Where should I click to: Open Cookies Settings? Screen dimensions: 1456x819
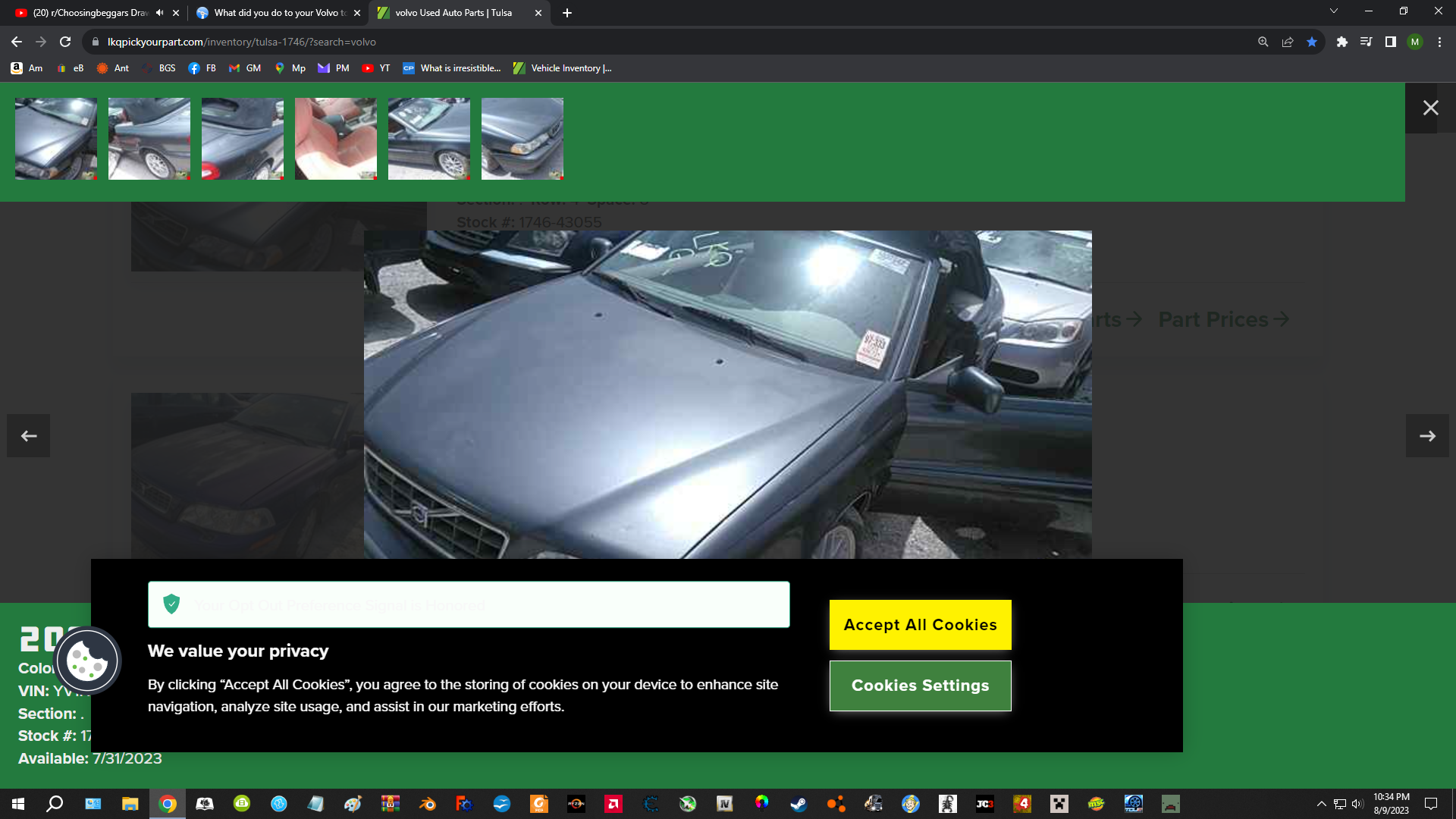coord(920,686)
